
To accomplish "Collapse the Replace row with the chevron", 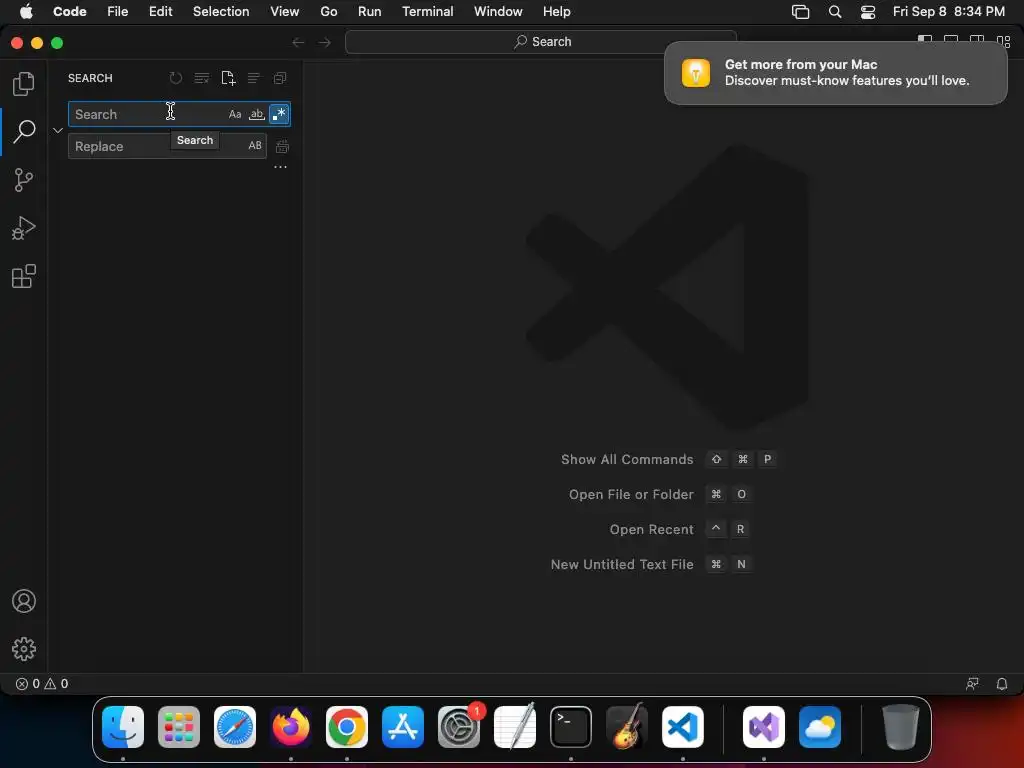I will pos(57,130).
